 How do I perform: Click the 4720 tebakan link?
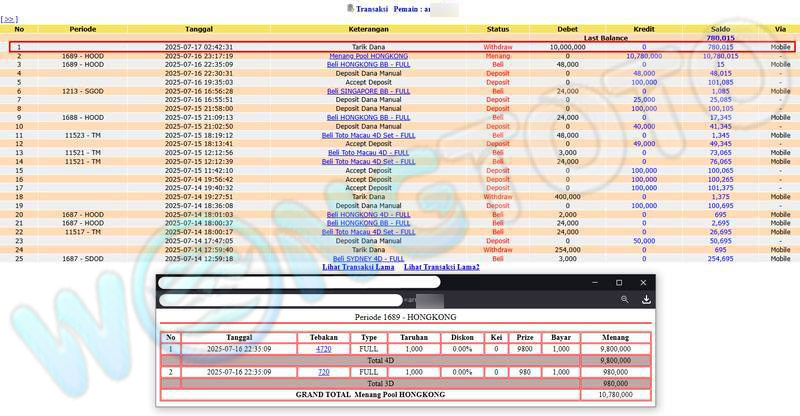click(x=323, y=349)
